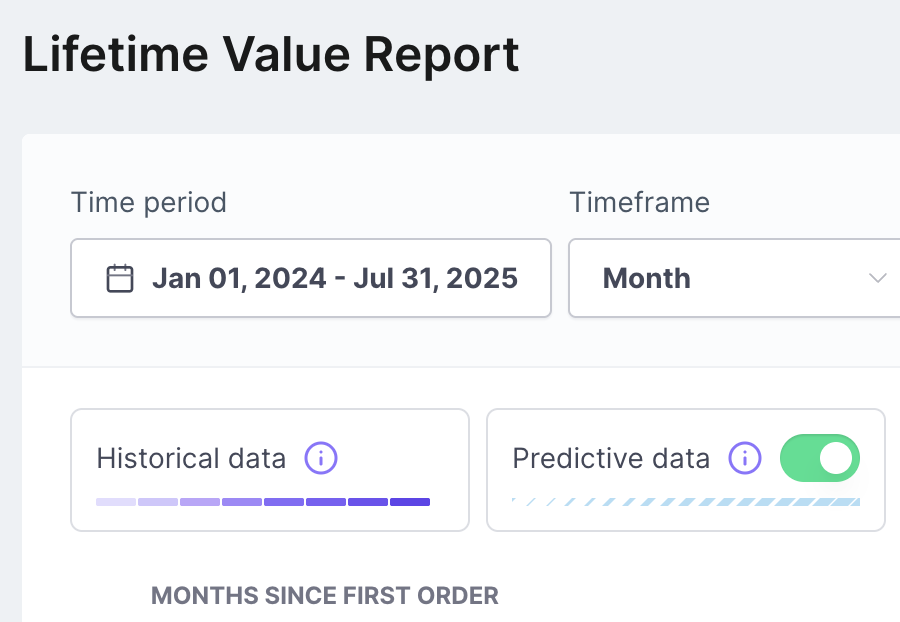The image size is (900, 622).
Task: Click the info icon beside Predictive data
Action: click(x=745, y=459)
